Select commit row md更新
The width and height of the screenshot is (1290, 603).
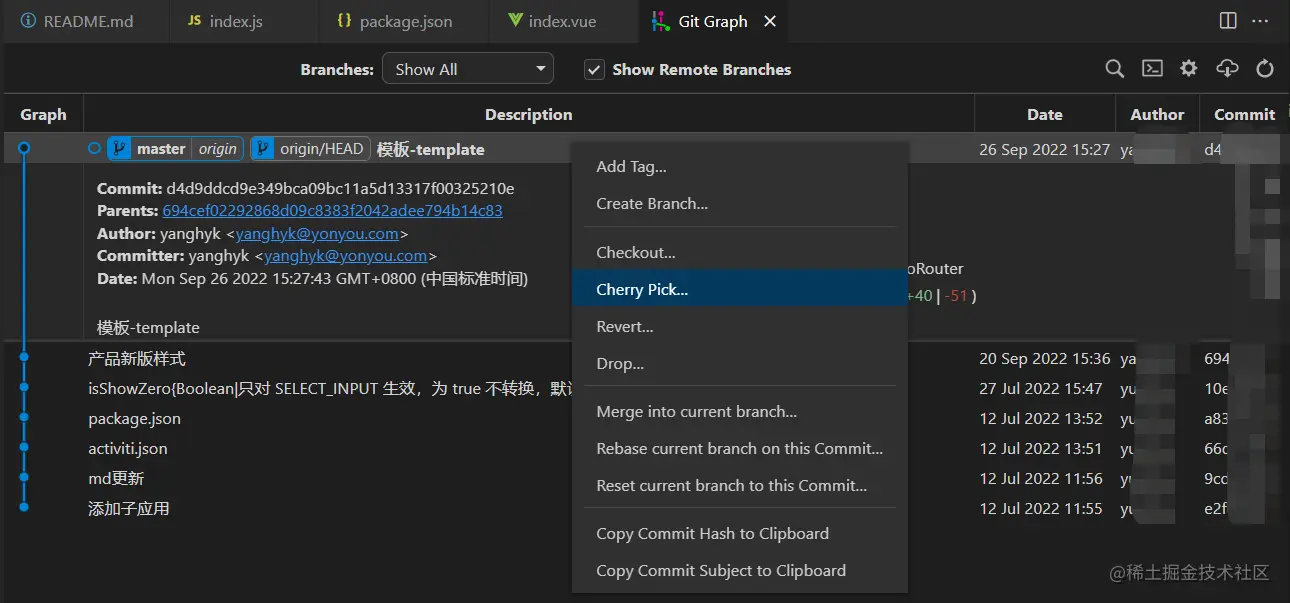coord(645,478)
